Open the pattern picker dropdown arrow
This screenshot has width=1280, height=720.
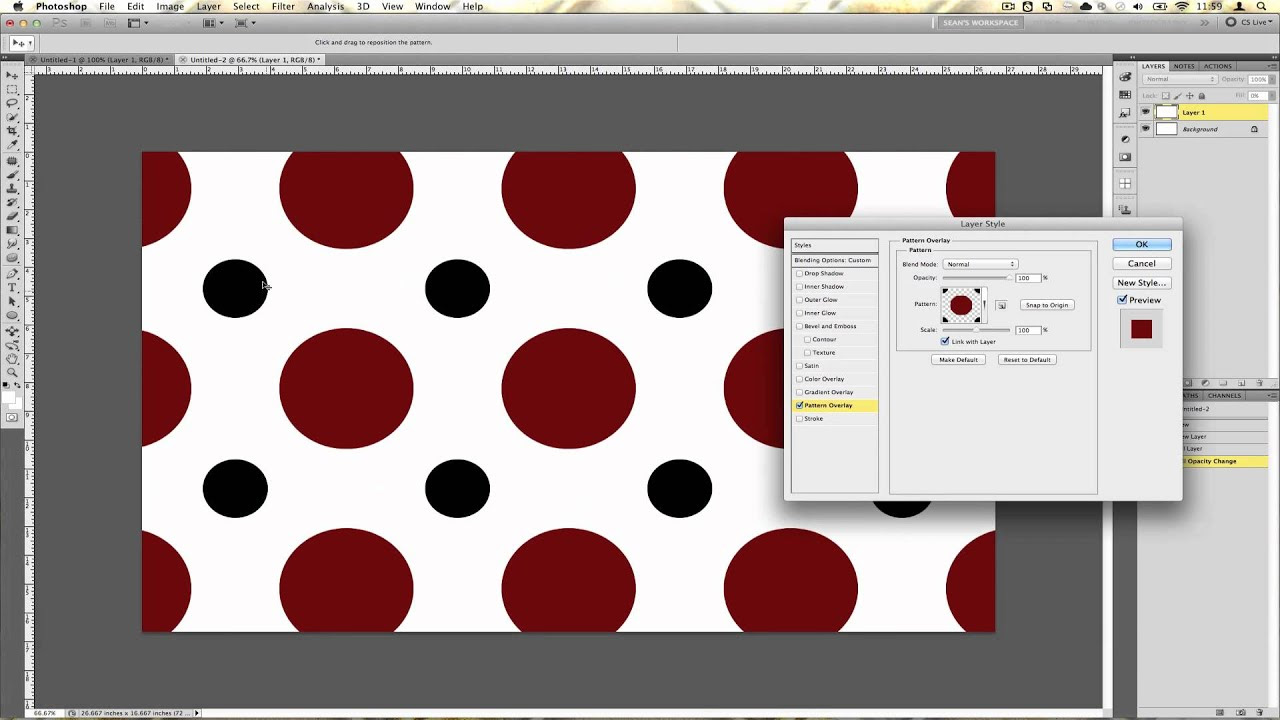(985, 304)
